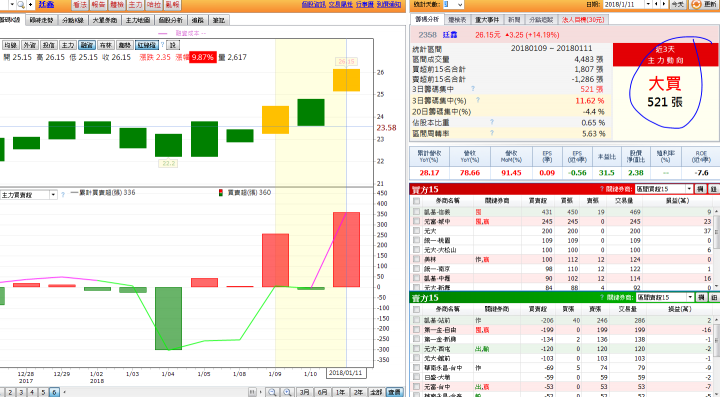Check the box for 凱基-站前 row
The image size is (720, 397).
tap(416, 320)
